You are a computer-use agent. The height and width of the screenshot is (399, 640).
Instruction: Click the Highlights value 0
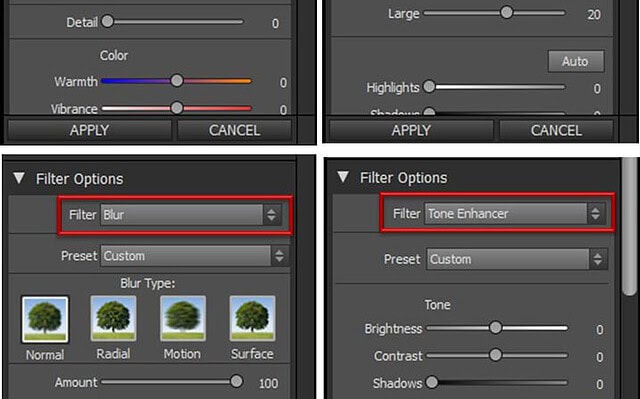[x=597, y=89]
